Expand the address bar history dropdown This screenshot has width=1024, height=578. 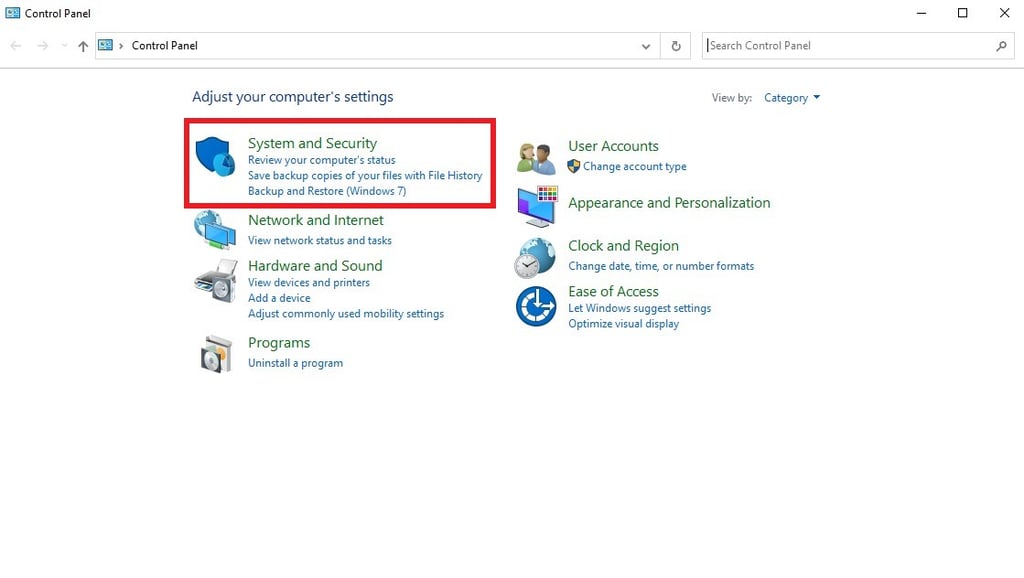(x=646, y=46)
